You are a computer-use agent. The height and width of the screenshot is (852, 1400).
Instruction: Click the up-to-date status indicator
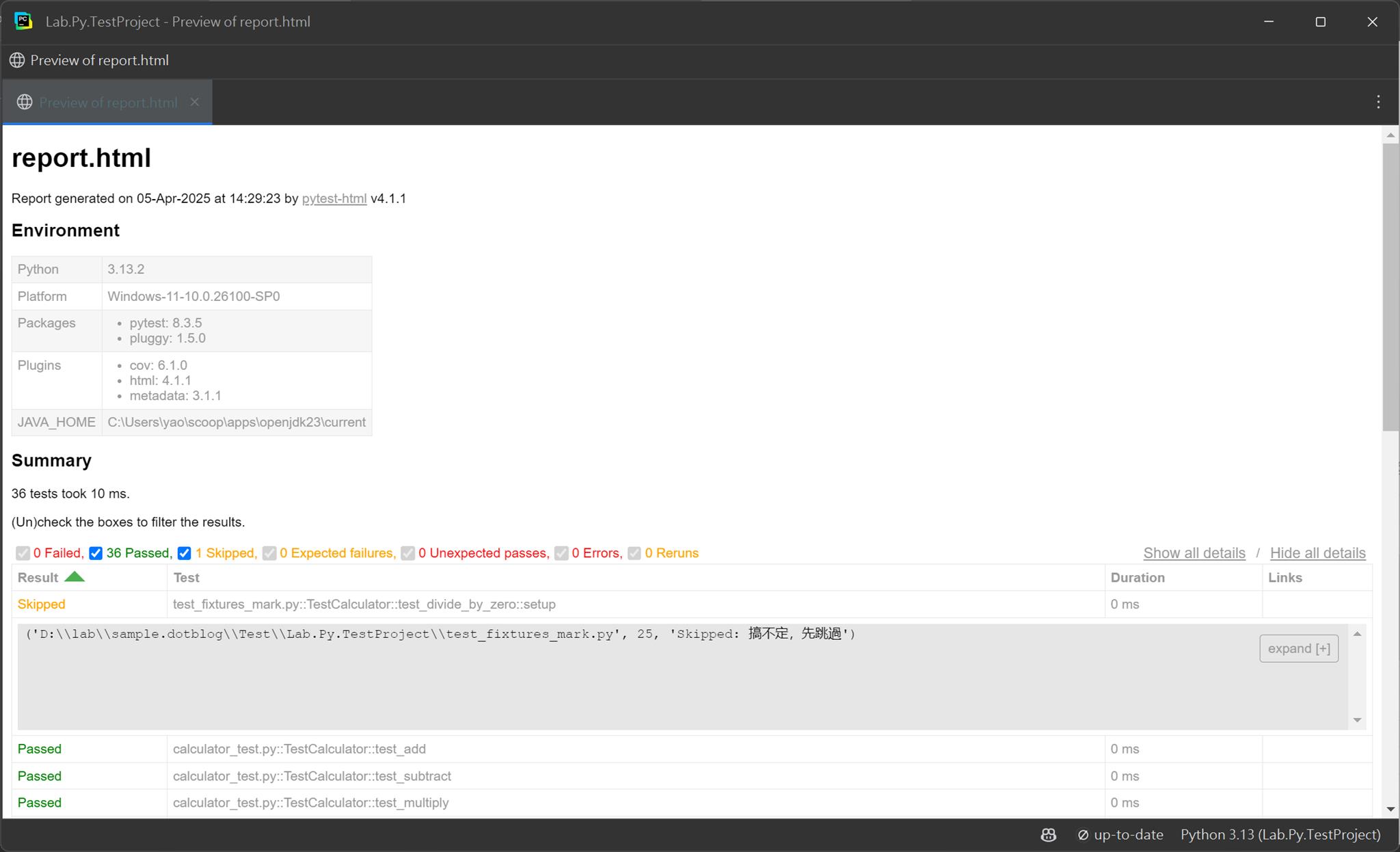pyautogui.click(x=1120, y=835)
